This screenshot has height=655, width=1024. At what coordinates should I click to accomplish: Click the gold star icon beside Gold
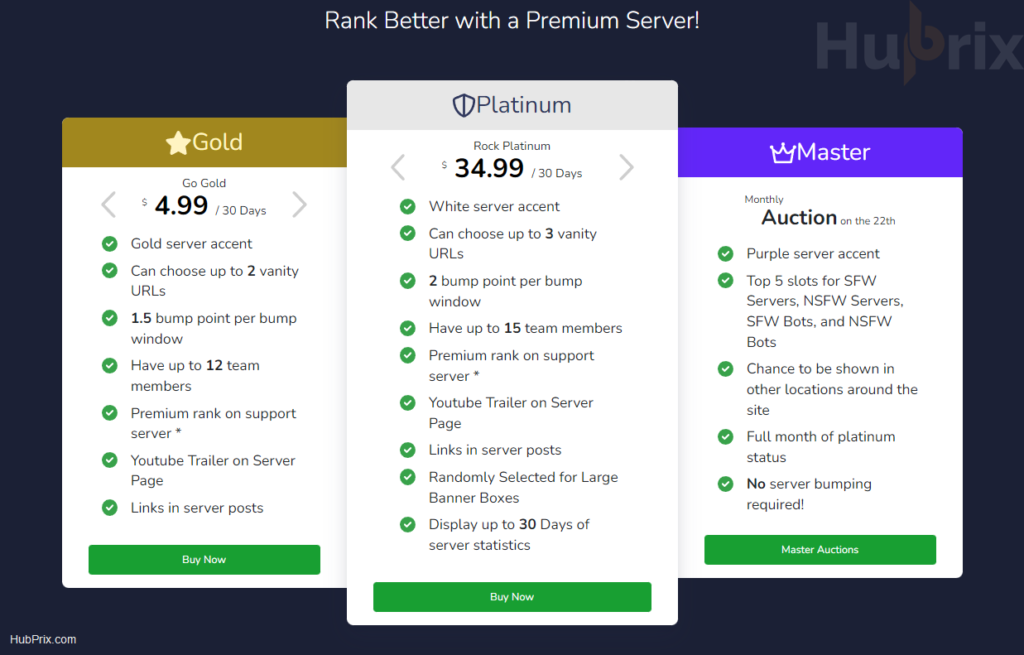[x=178, y=142]
